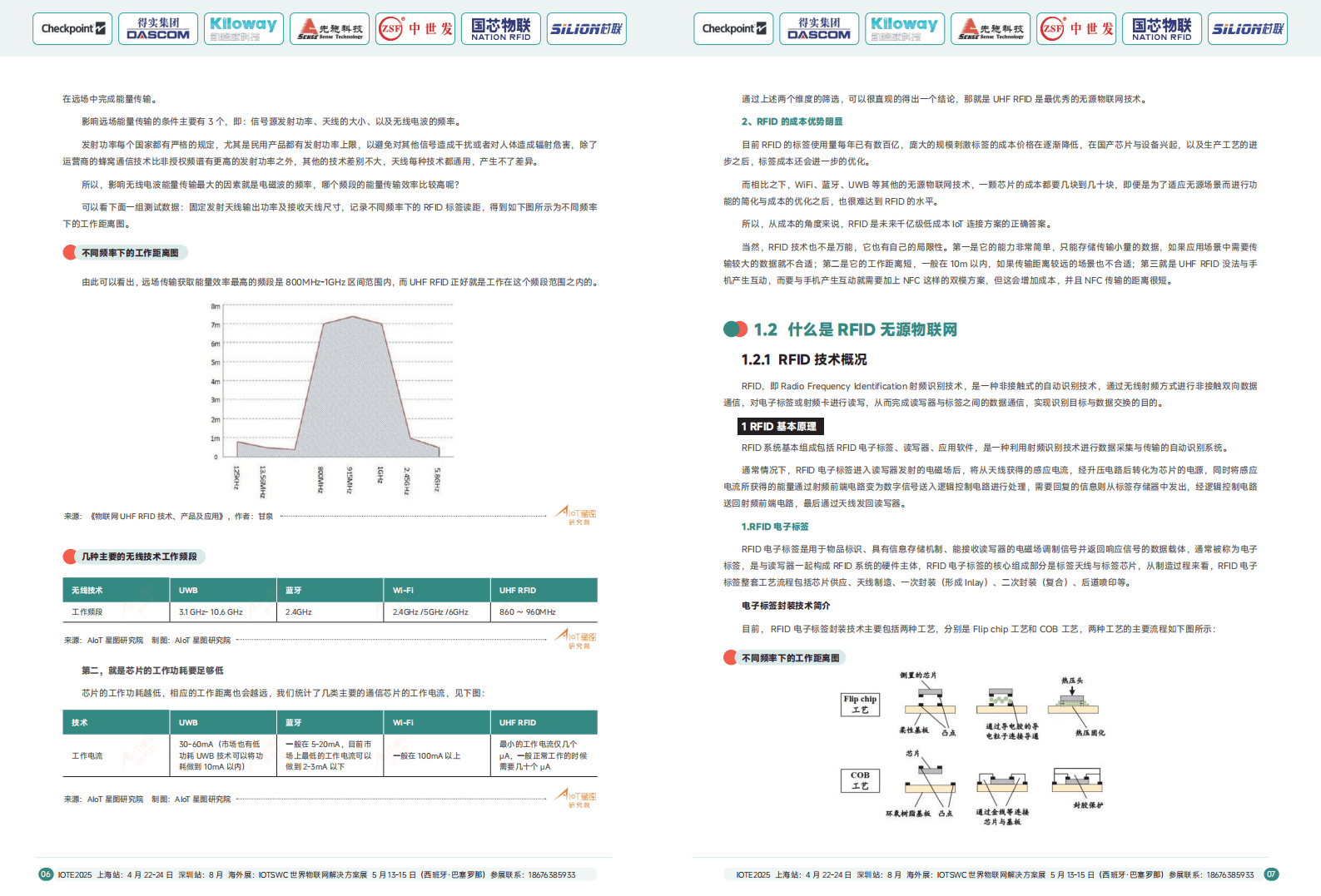Screen dimensions: 1321x896
Task: Click the red-green bullet beside heading 1.2
Action: point(735,329)
